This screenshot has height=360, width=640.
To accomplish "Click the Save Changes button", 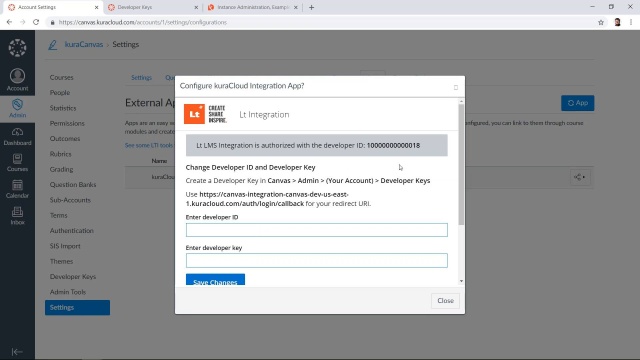I will (215, 280).
